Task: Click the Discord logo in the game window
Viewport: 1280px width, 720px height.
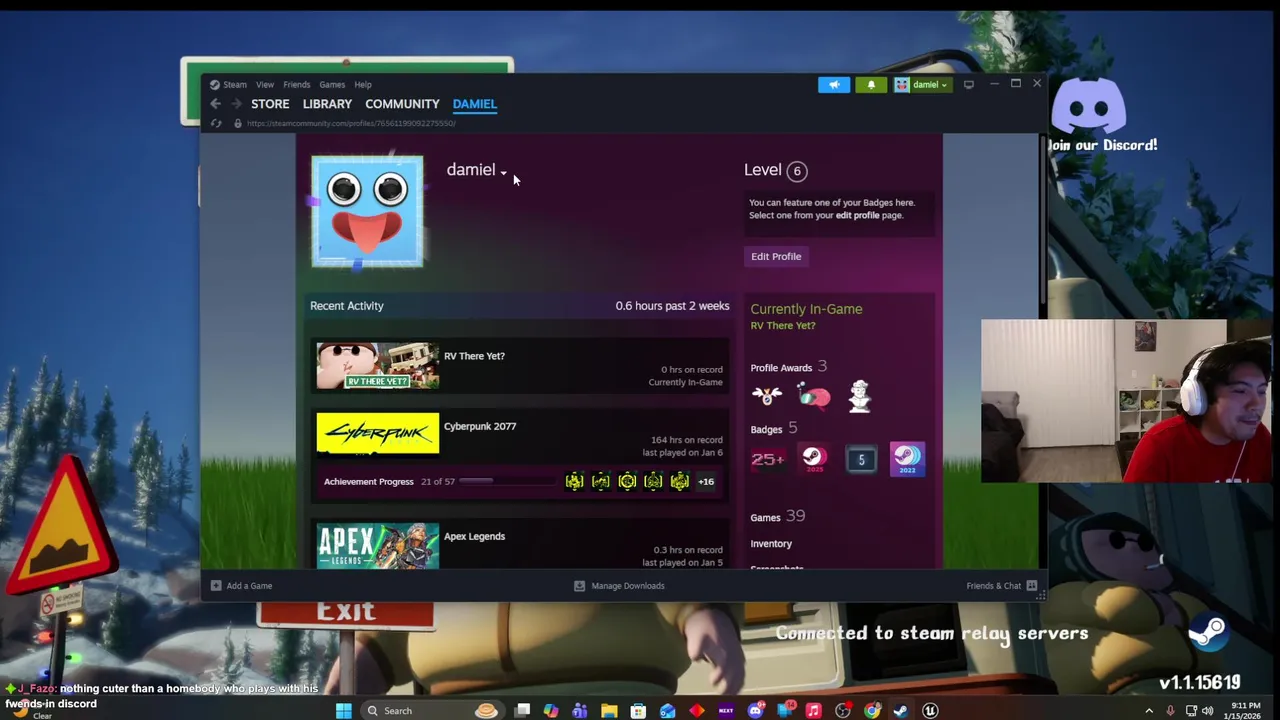Action: coord(1089,105)
